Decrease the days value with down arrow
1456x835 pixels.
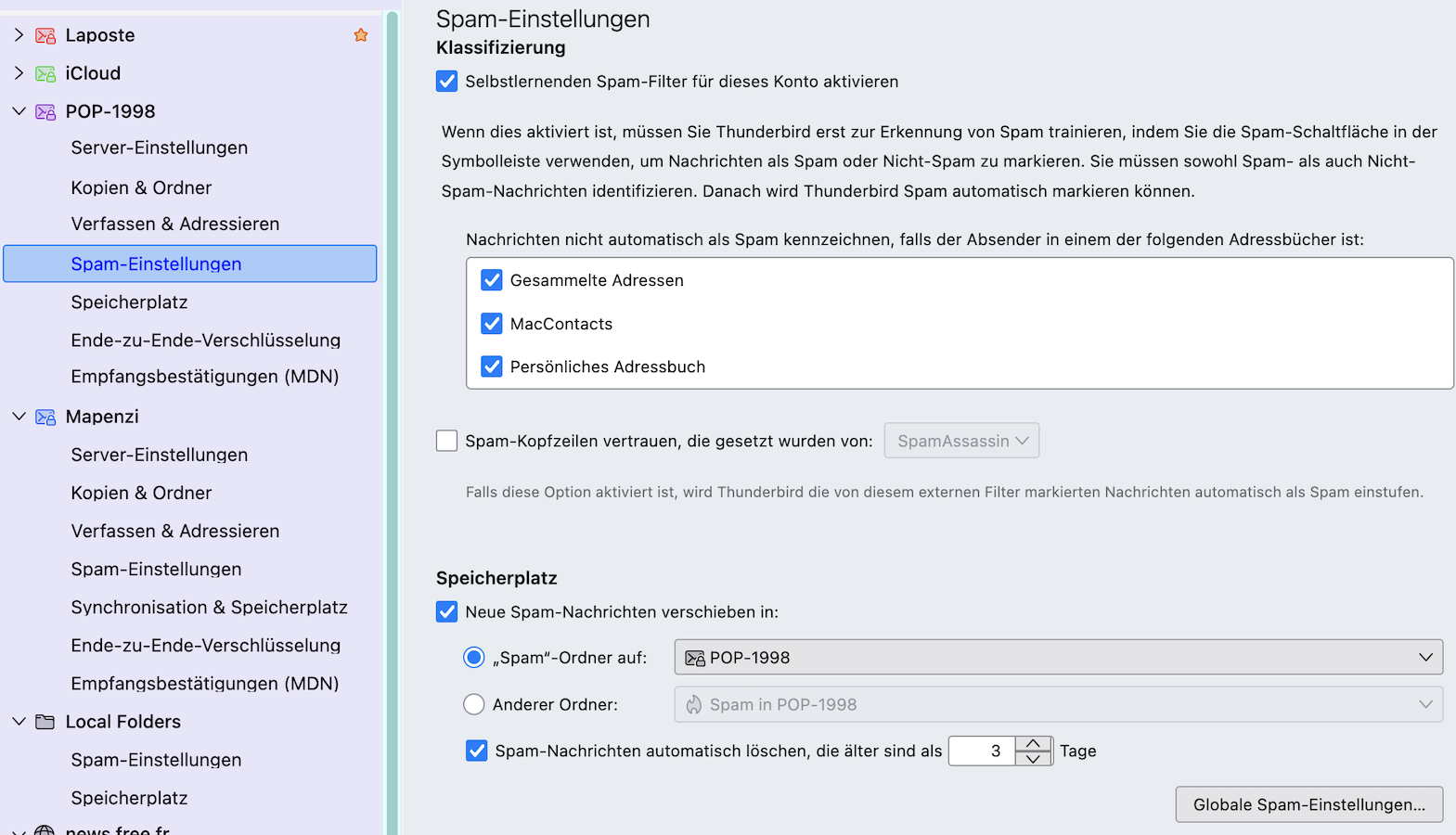(1033, 758)
